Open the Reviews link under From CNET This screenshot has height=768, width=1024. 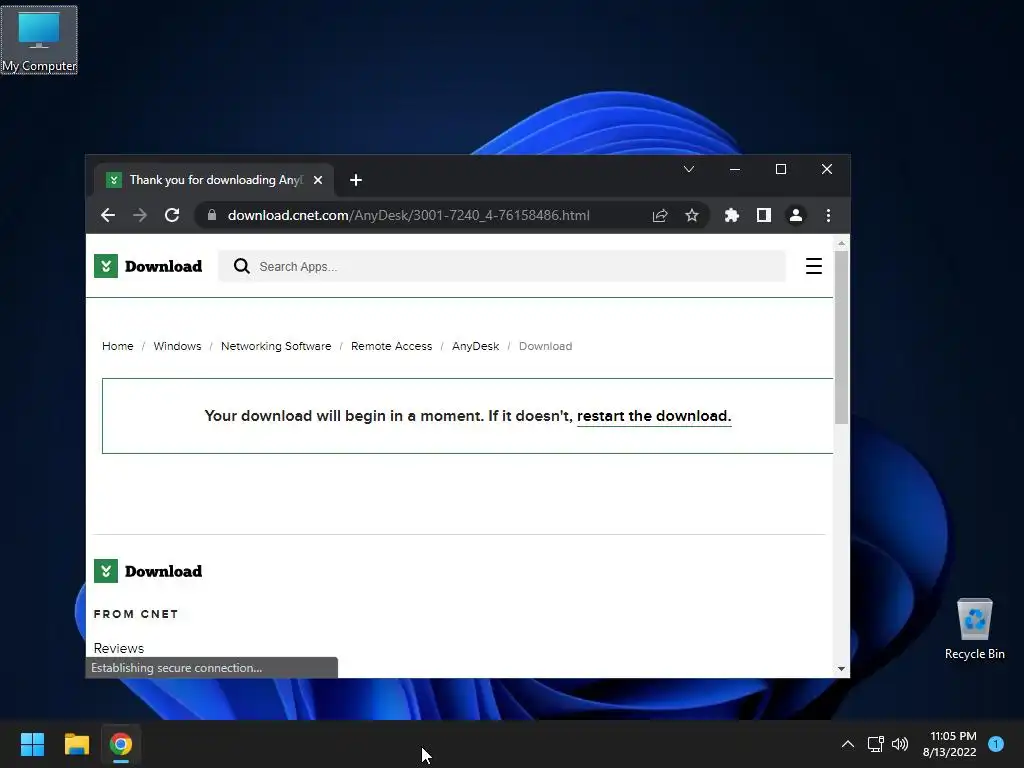119,648
